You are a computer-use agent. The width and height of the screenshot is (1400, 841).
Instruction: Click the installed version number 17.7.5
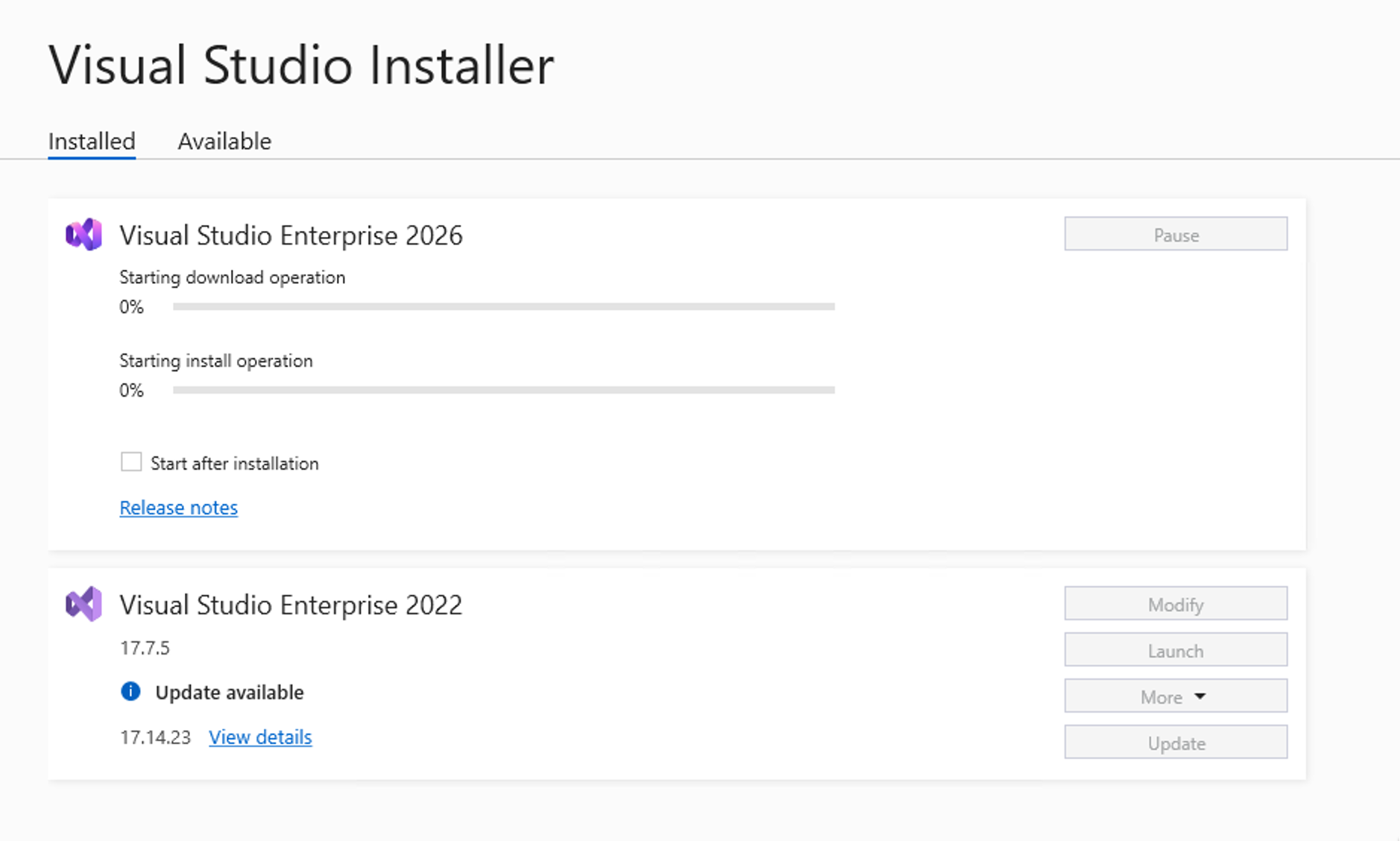(x=145, y=648)
